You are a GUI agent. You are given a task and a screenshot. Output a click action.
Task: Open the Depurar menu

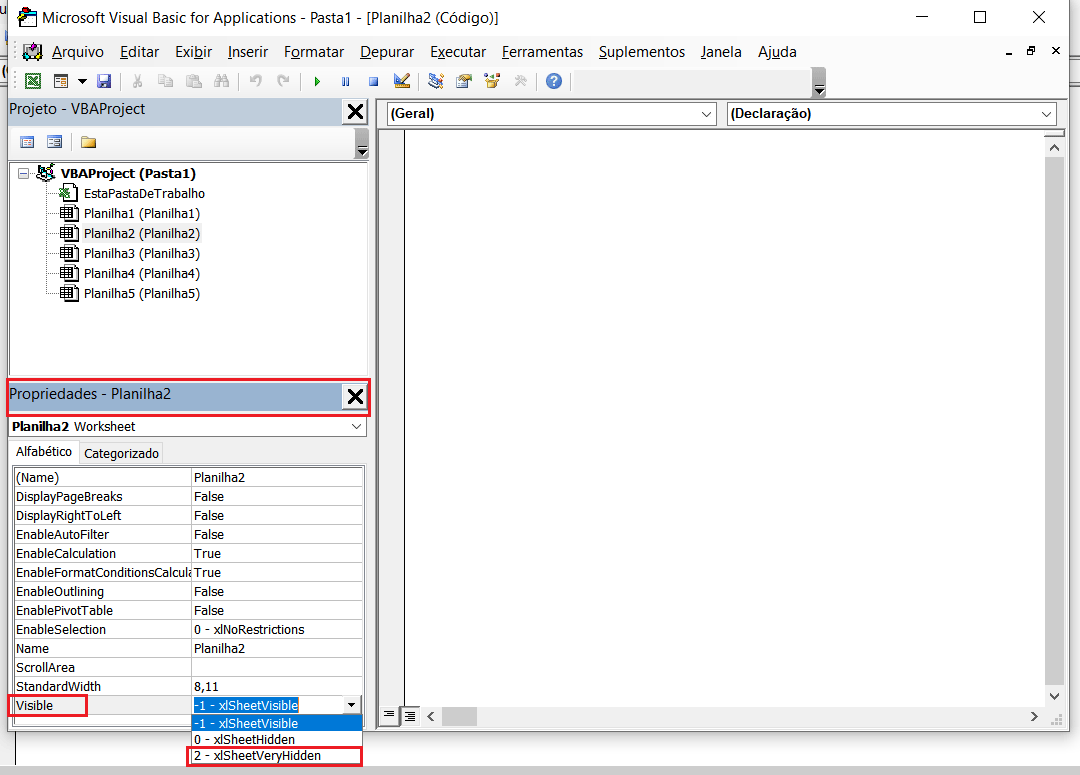387,52
